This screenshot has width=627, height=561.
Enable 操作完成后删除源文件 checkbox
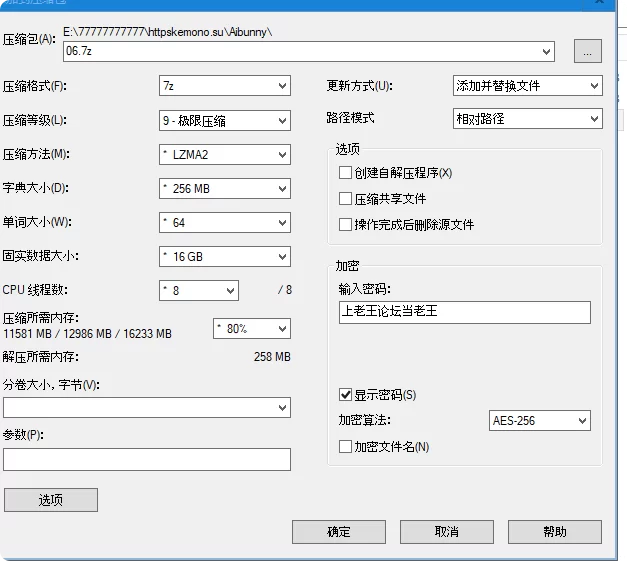345,224
